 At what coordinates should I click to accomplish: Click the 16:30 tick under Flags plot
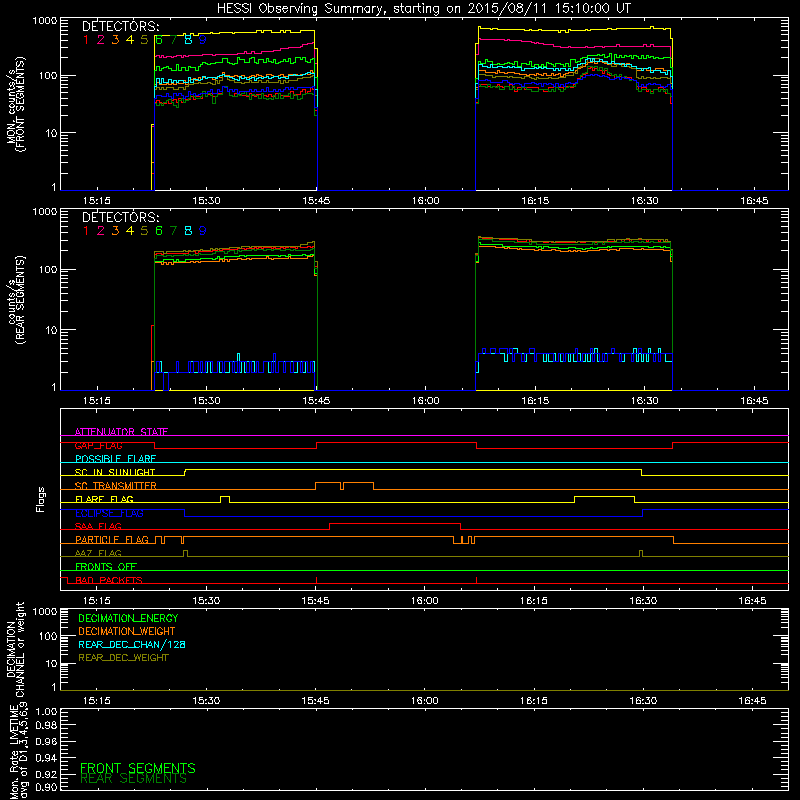tap(643, 601)
